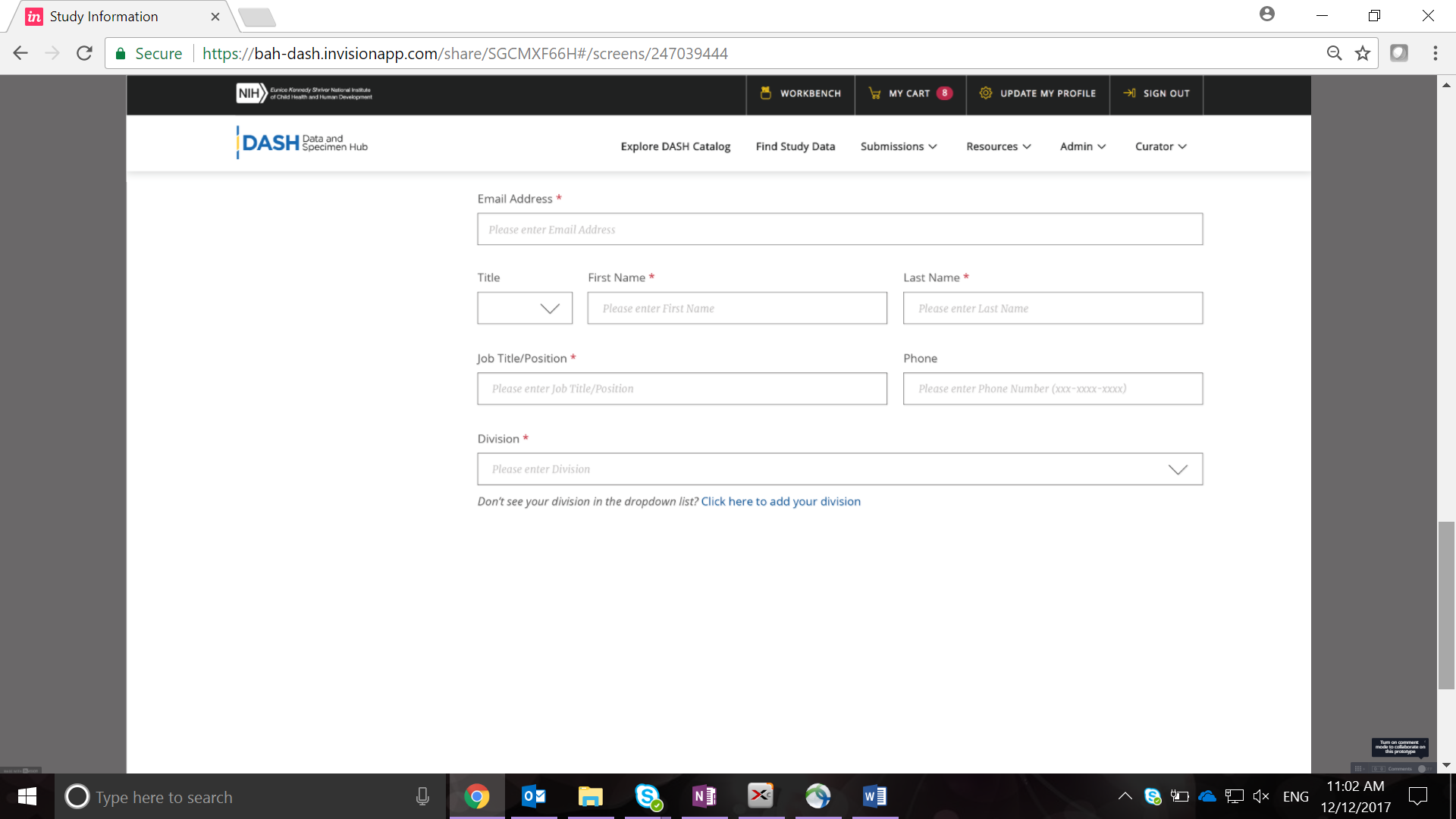This screenshot has width=1456, height=819.
Task: Click the Sign Out arrow icon
Action: coord(1129,93)
